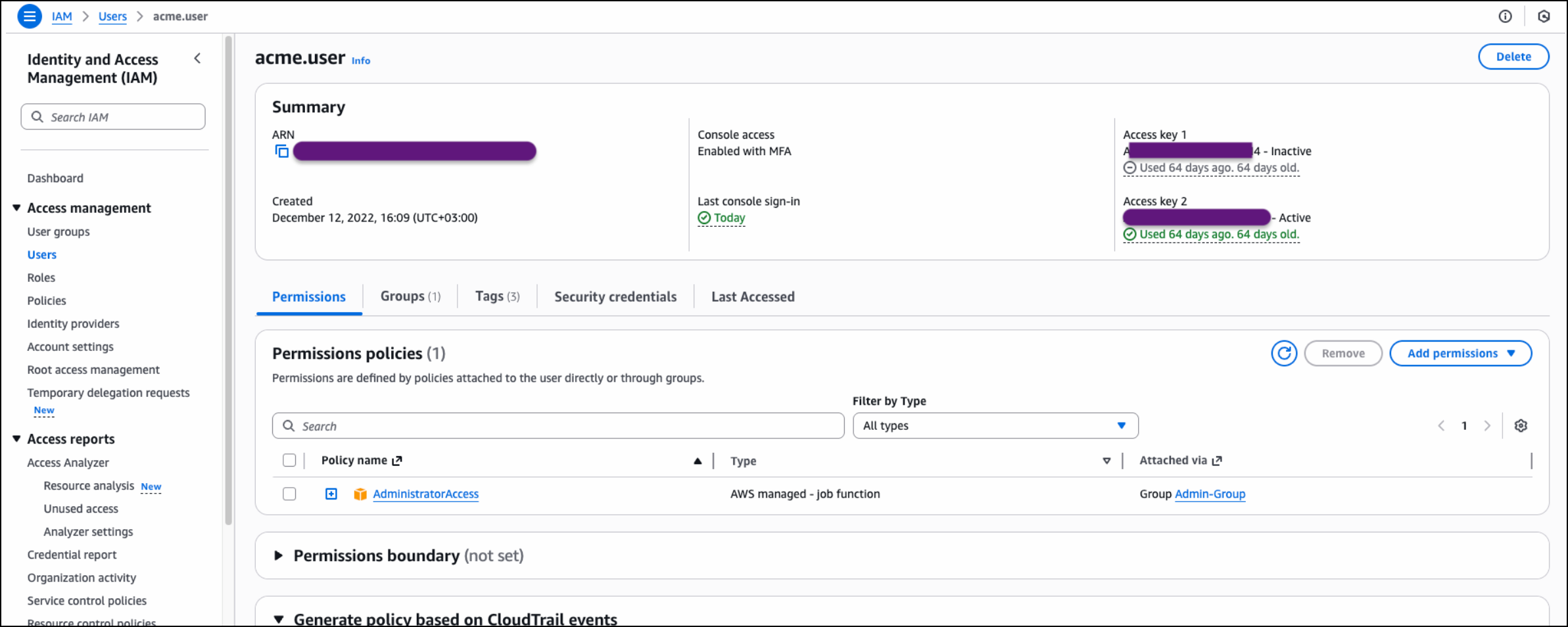Viewport: 1568px width, 627px height.
Task: Click the hexagon settings icon top right
Action: point(1544,16)
